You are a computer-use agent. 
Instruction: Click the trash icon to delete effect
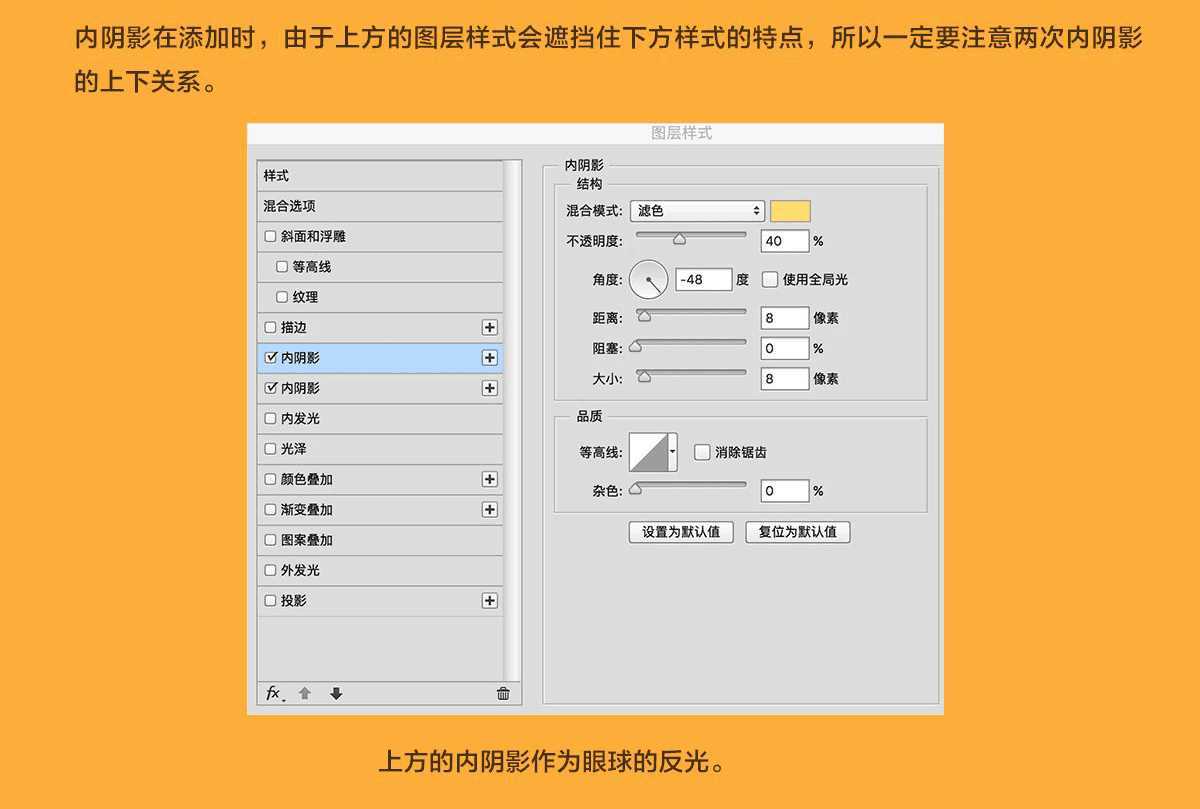[x=503, y=693]
